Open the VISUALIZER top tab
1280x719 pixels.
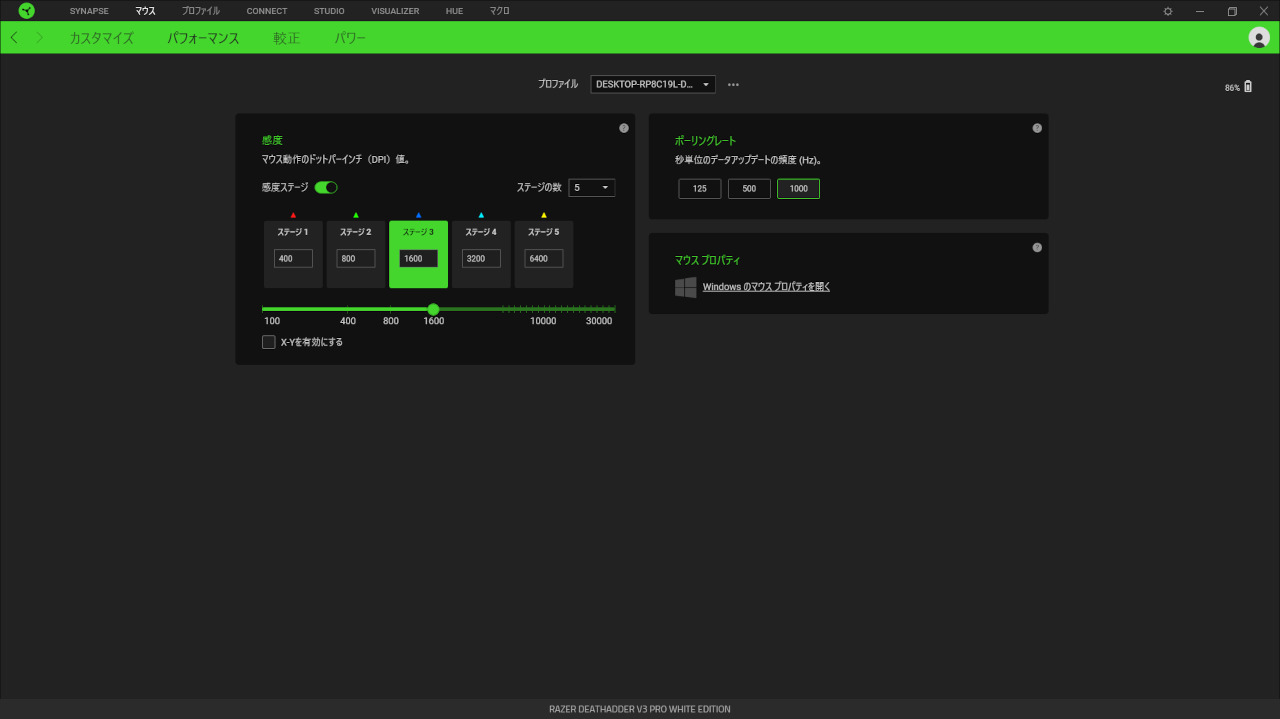click(x=395, y=11)
